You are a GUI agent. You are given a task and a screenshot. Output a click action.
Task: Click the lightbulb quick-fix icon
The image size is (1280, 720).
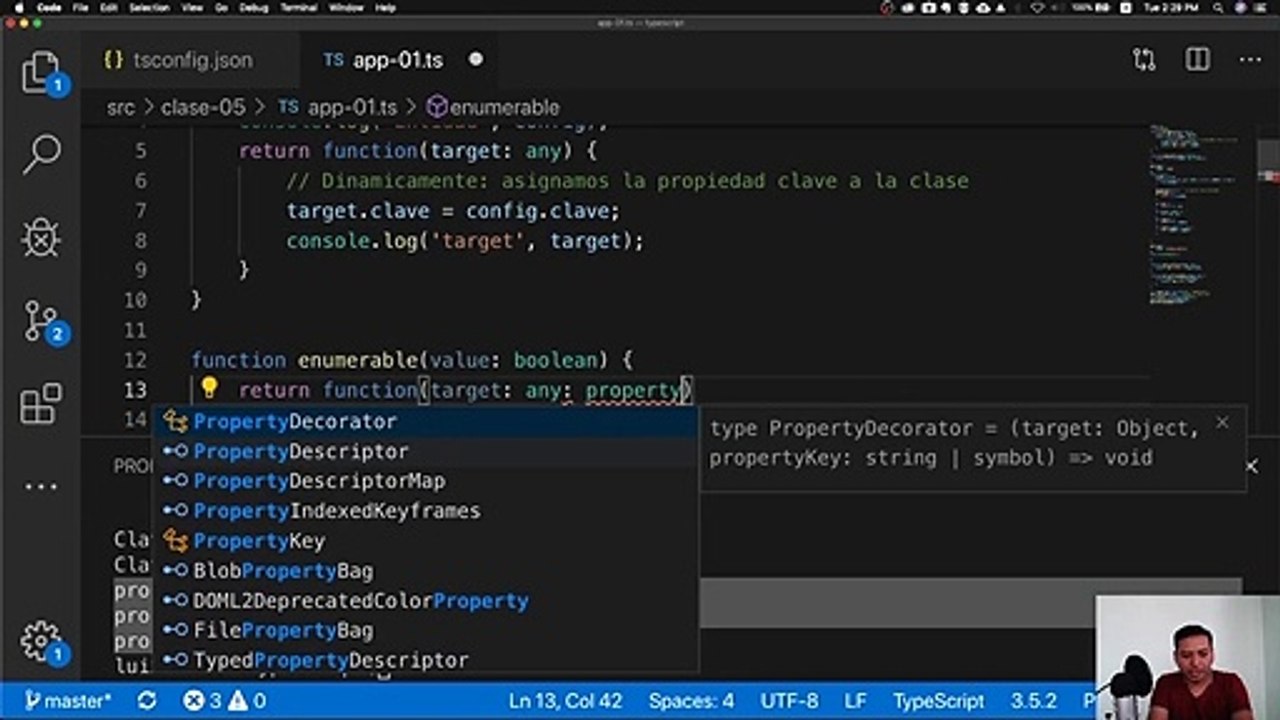pos(209,389)
